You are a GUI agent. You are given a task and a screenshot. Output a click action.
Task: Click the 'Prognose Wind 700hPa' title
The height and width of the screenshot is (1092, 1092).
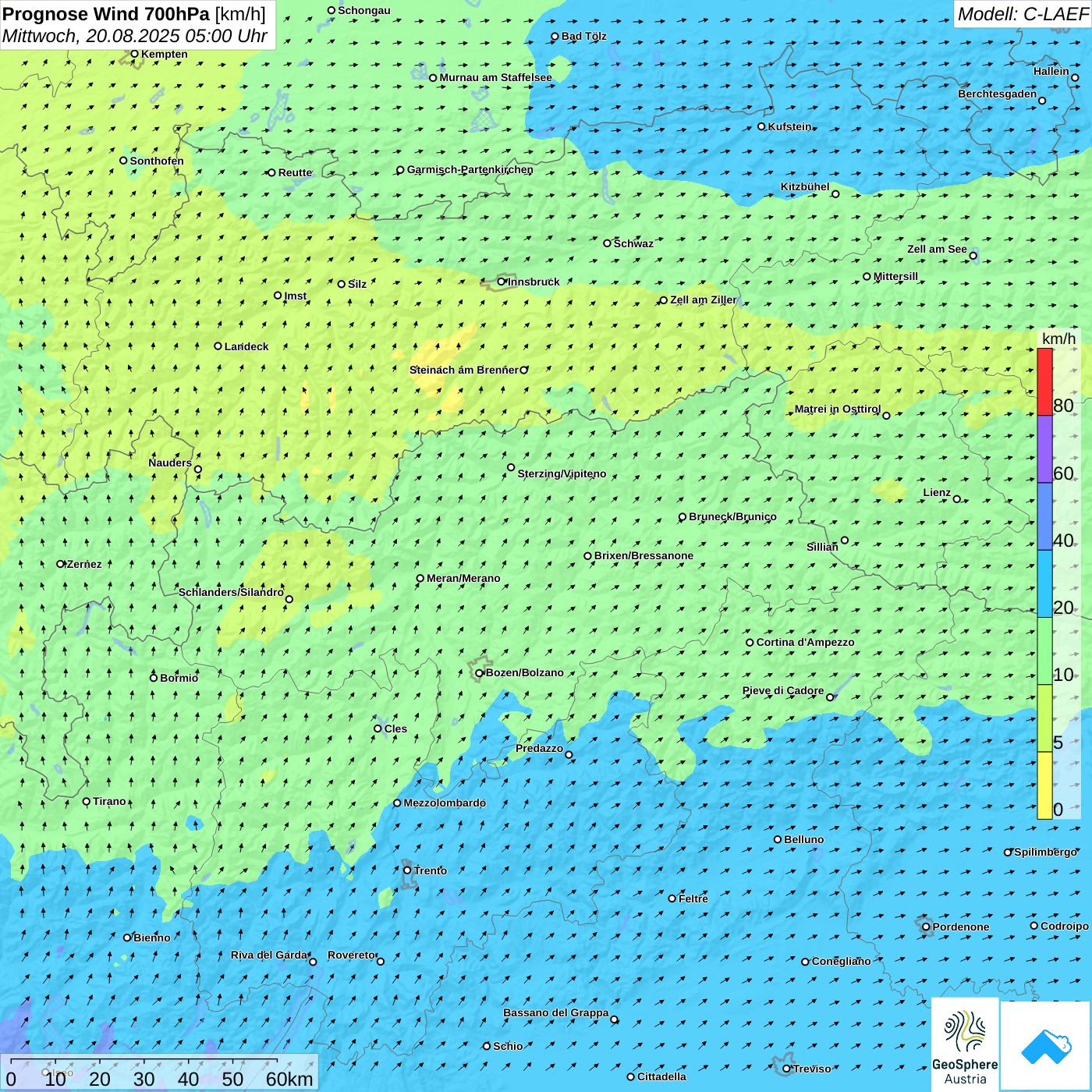pos(106,14)
